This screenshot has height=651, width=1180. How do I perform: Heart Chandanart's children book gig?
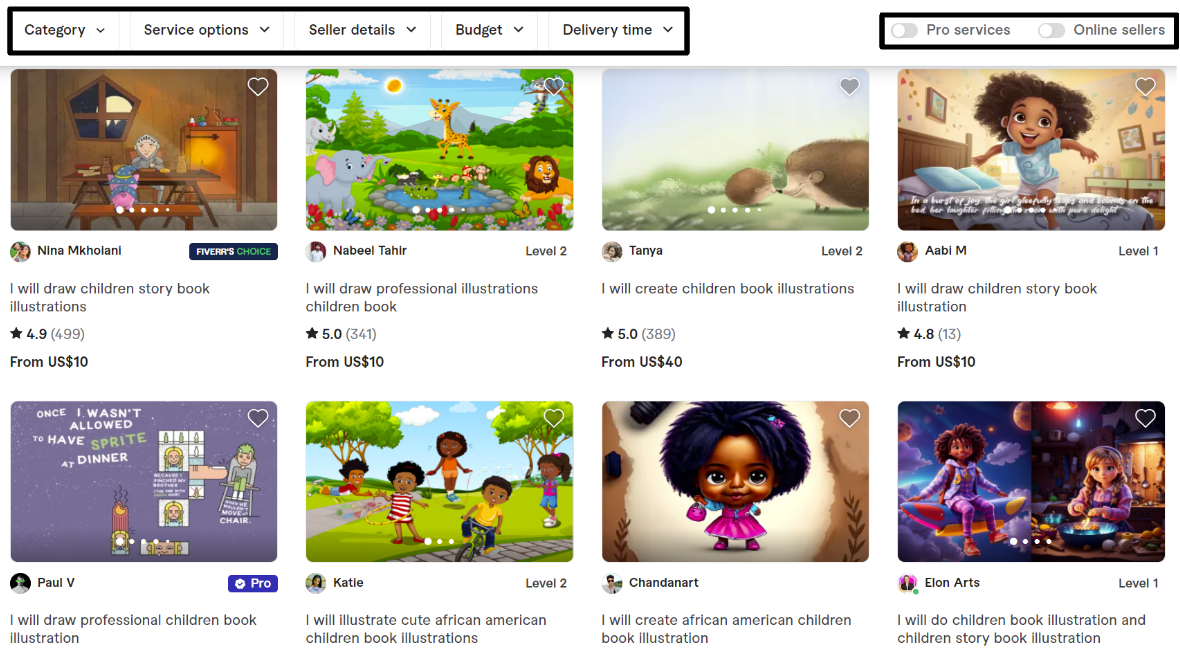(850, 418)
